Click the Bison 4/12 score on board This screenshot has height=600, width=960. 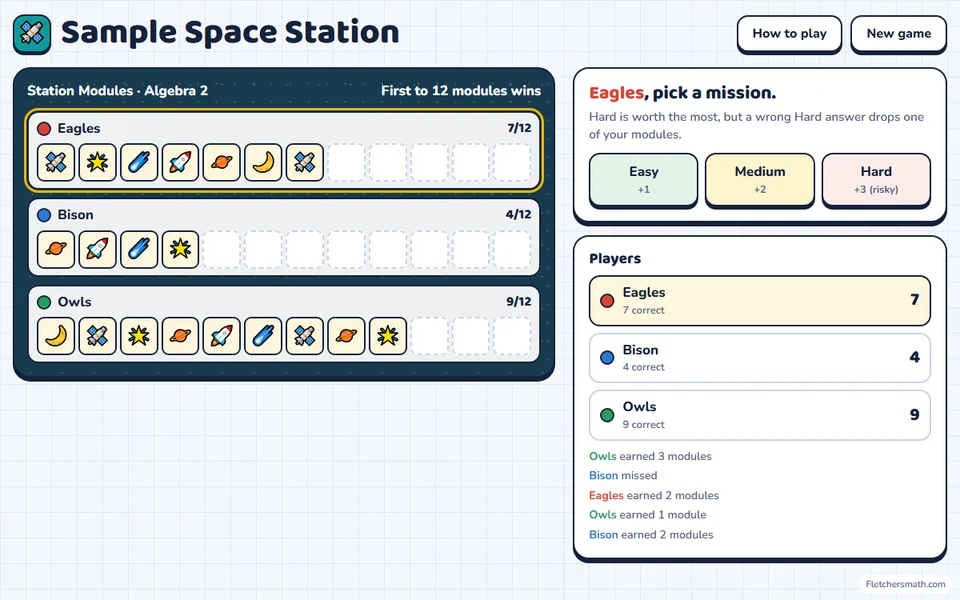pos(519,215)
